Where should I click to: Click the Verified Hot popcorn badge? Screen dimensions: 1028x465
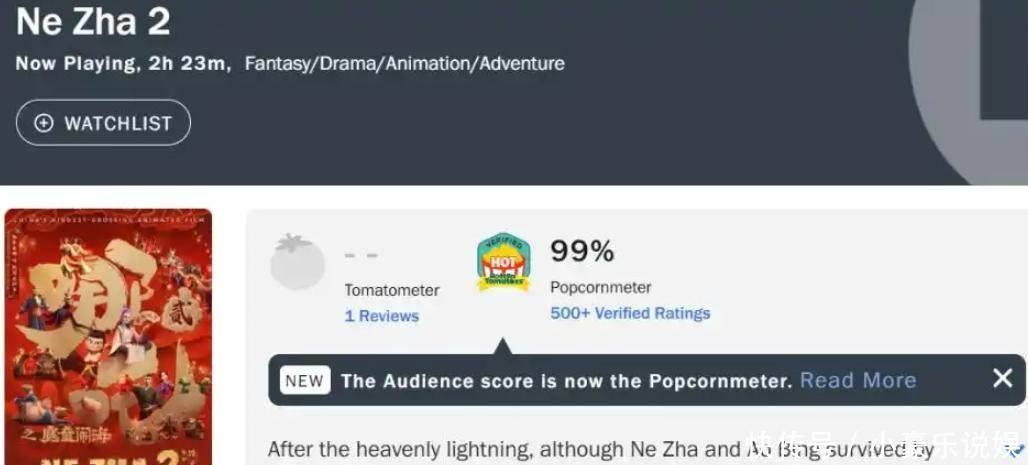pos(503,262)
